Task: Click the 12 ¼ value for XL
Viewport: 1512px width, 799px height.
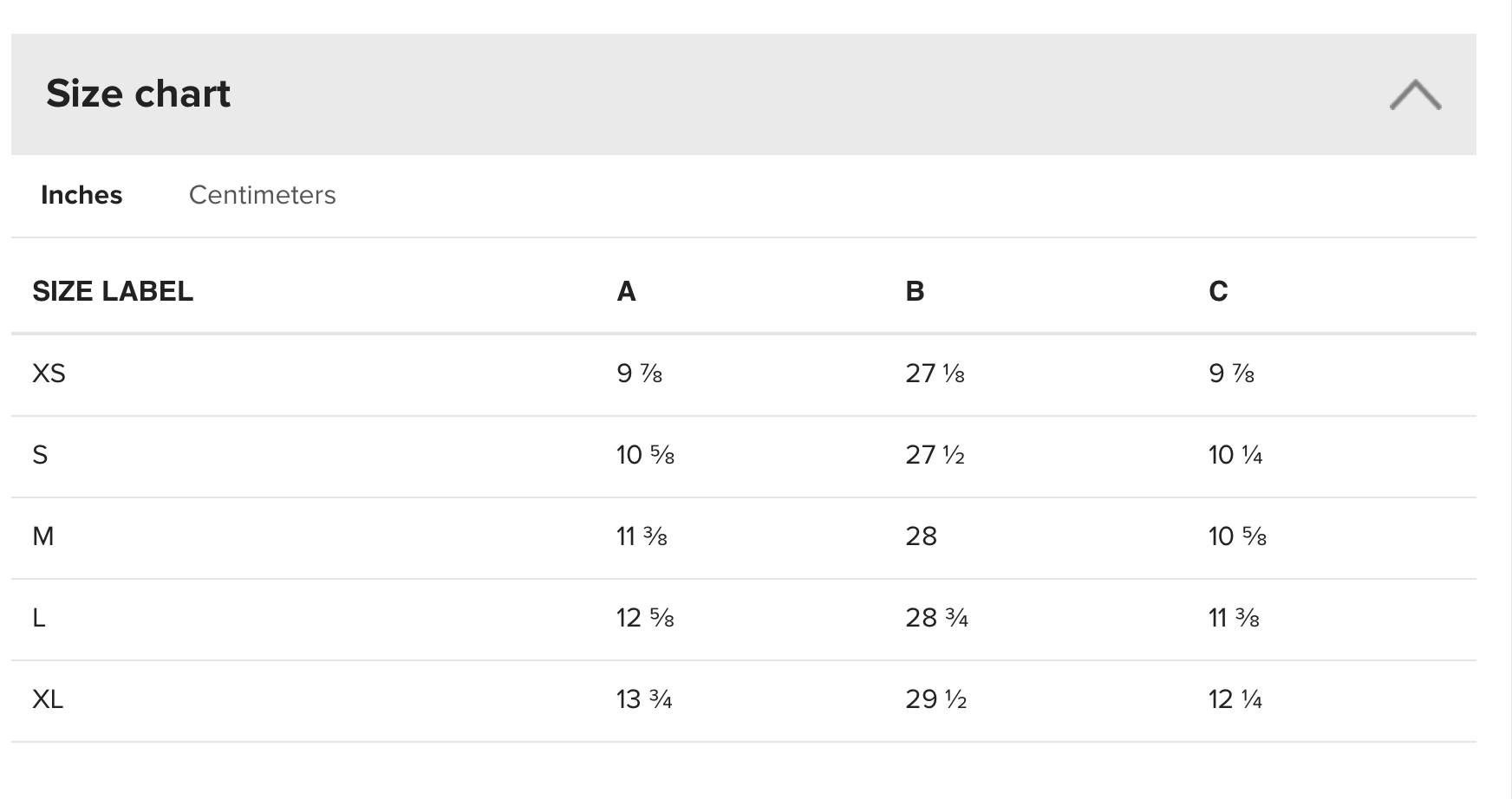Action: [1235, 699]
